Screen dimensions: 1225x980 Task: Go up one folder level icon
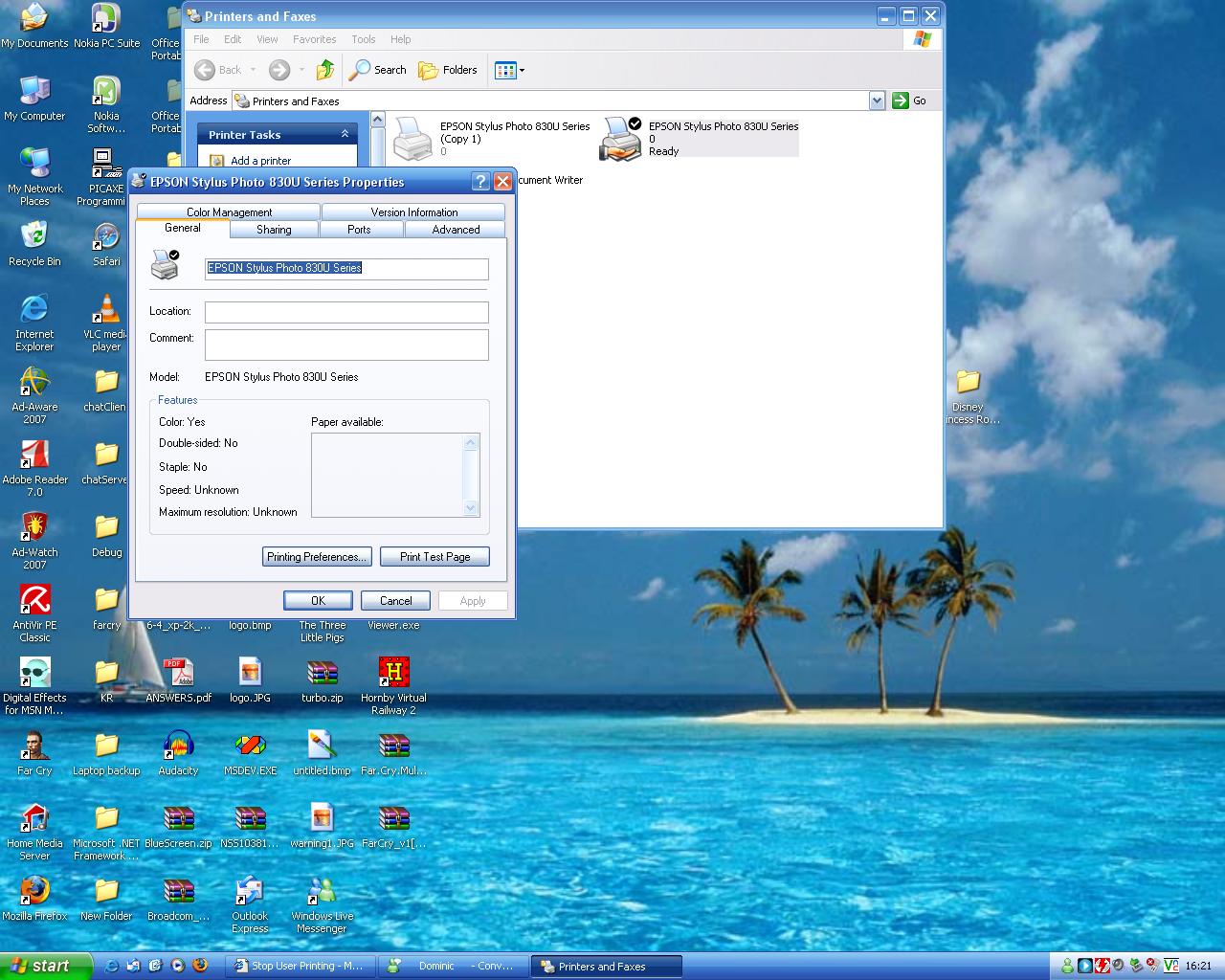pyautogui.click(x=325, y=70)
